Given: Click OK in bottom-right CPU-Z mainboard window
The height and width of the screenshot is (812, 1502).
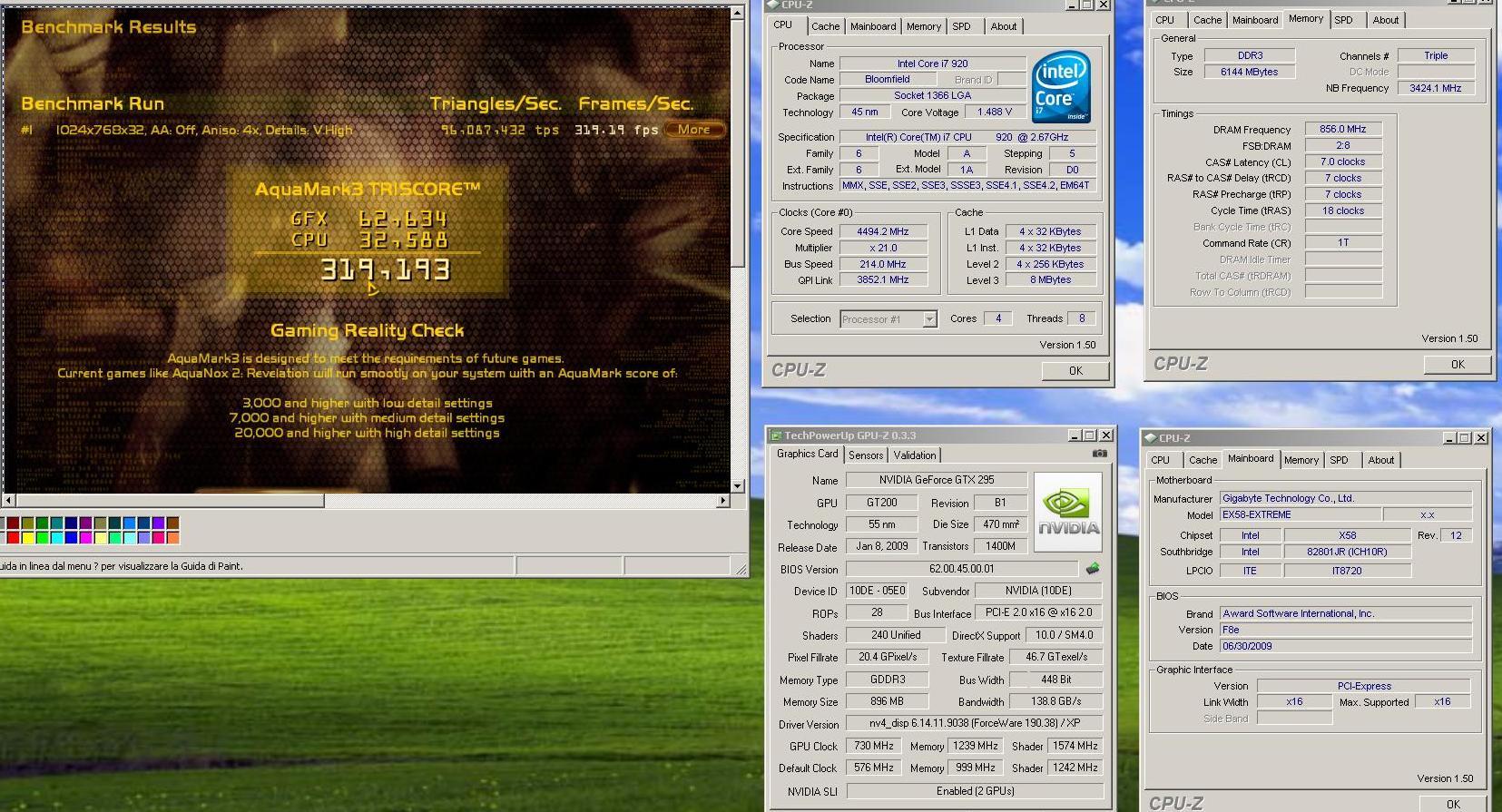Looking at the screenshot, I should (x=1453, y=804).
